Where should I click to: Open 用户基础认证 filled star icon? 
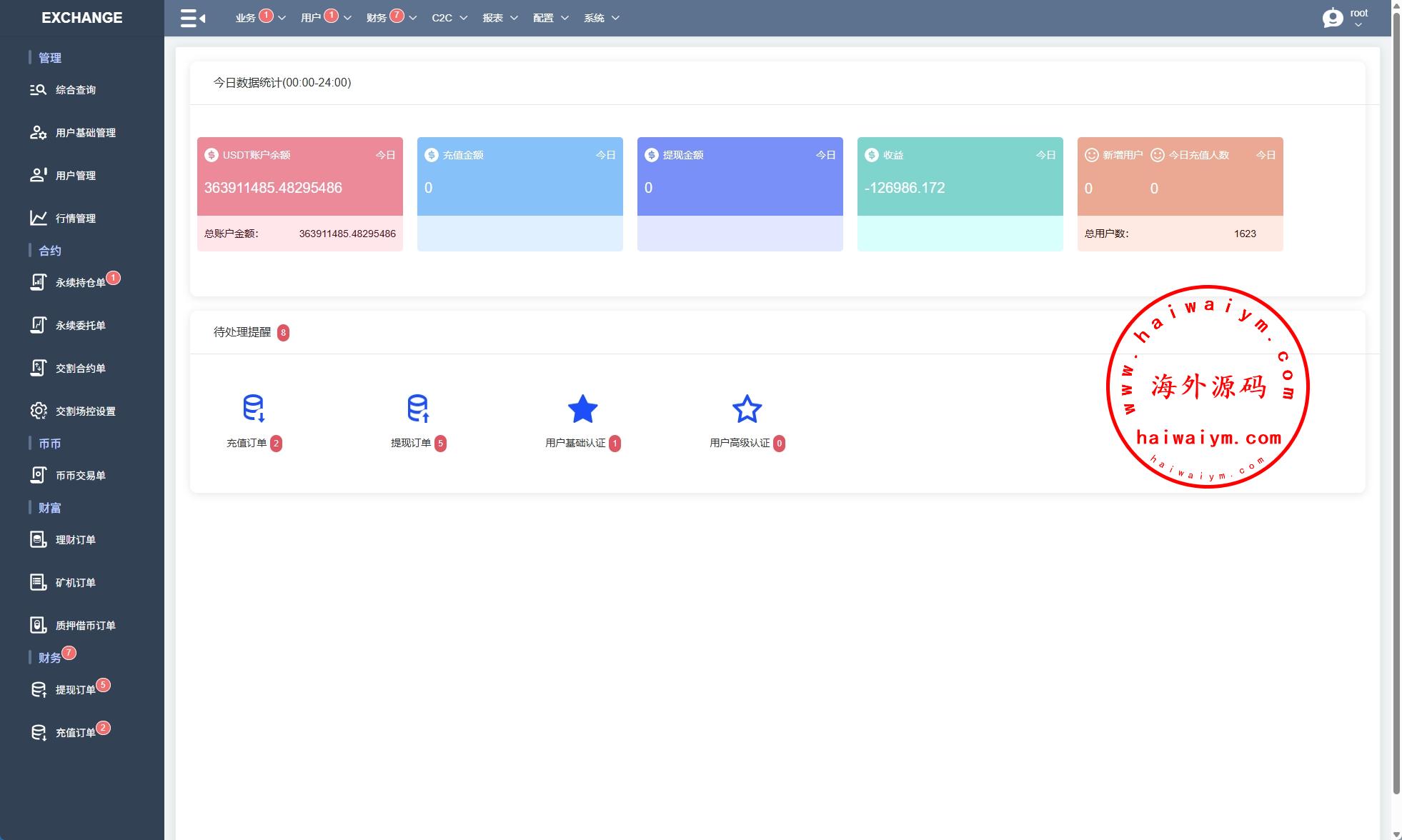tap(582, 409)
